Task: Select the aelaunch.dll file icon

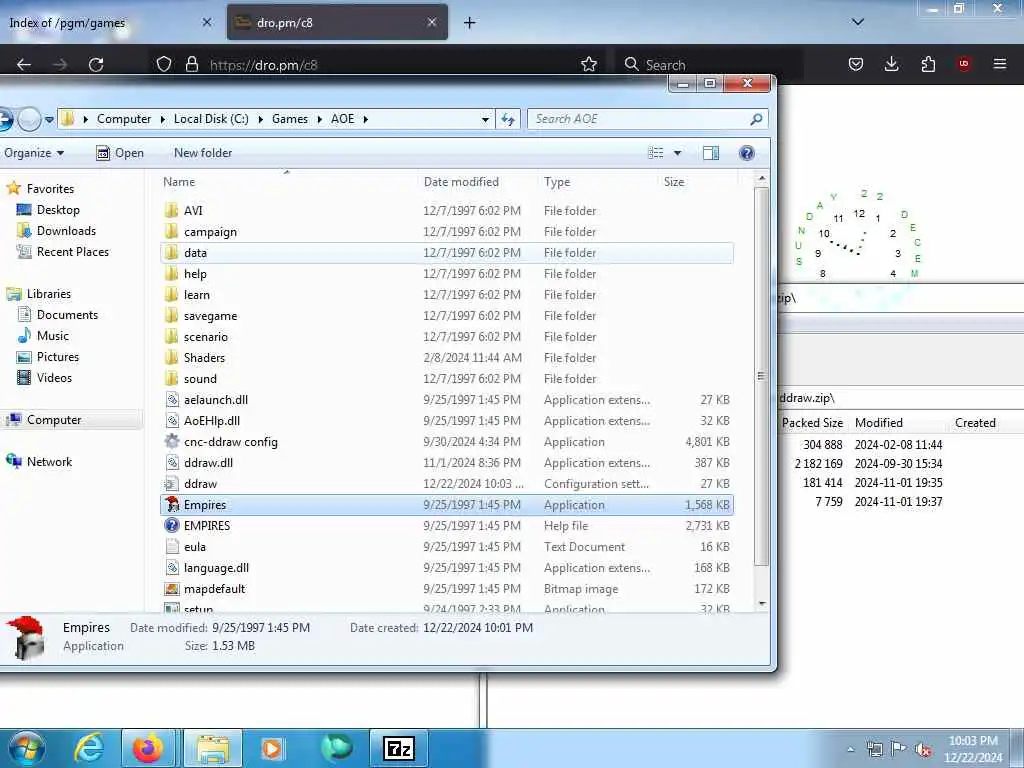Action: point(172,400)
